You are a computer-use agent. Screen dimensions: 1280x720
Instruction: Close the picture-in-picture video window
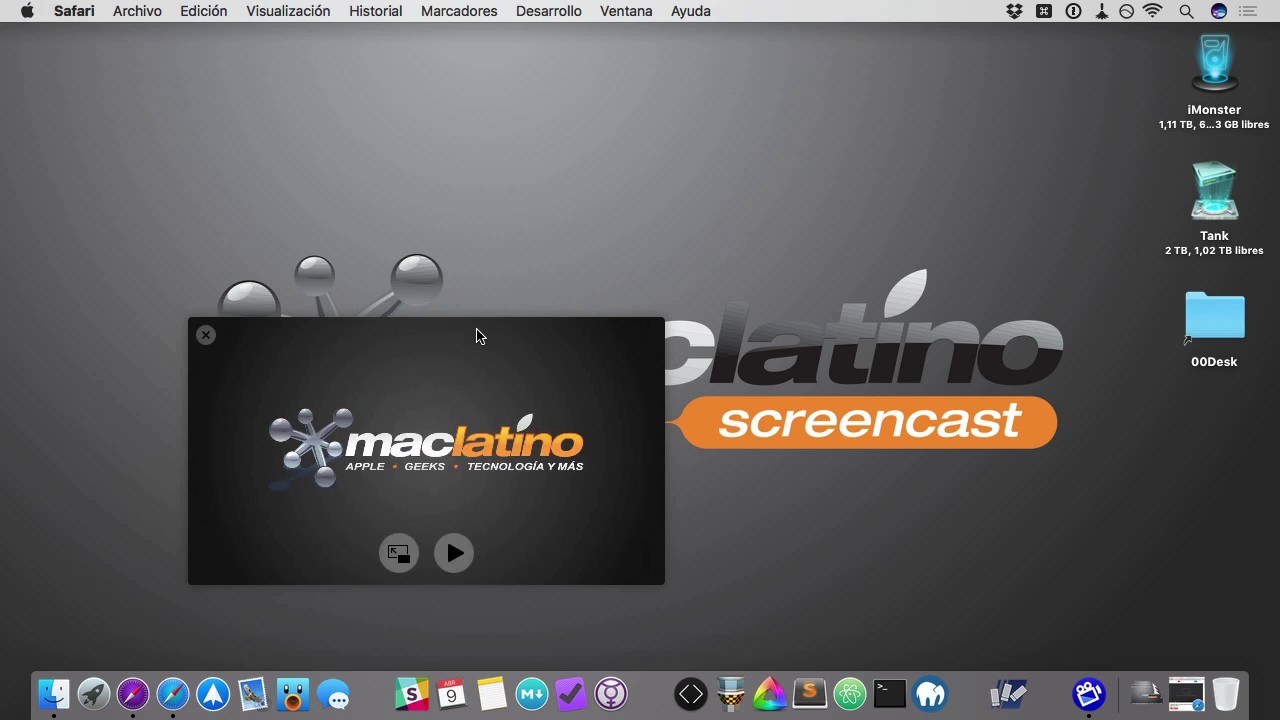coord(206,335)
